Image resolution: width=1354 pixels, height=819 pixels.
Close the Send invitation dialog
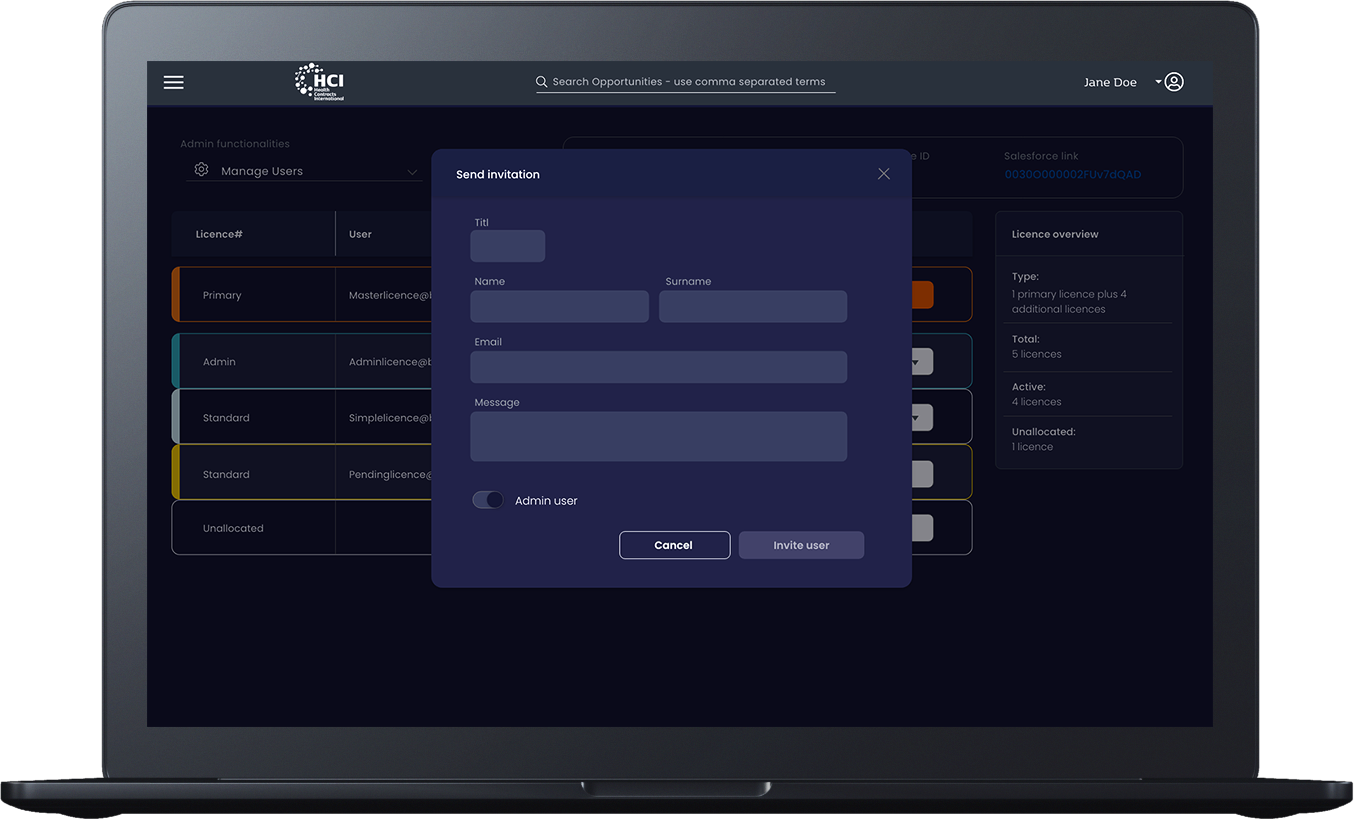click(883, 174)
